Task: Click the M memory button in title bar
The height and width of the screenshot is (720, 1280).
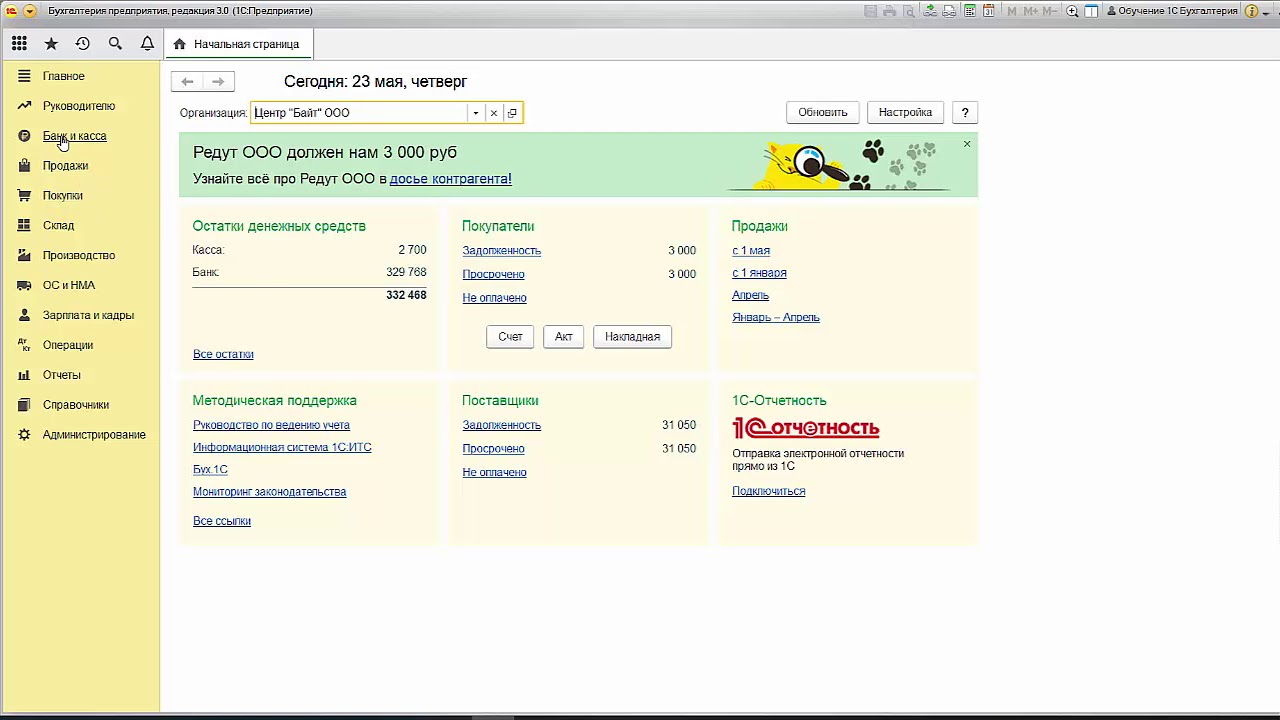Action: pyautogui.click(x=1012, y=11)
